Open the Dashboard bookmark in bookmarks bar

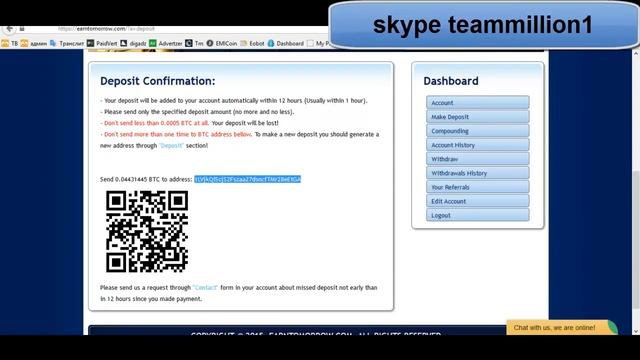click(x=286, y=43)
